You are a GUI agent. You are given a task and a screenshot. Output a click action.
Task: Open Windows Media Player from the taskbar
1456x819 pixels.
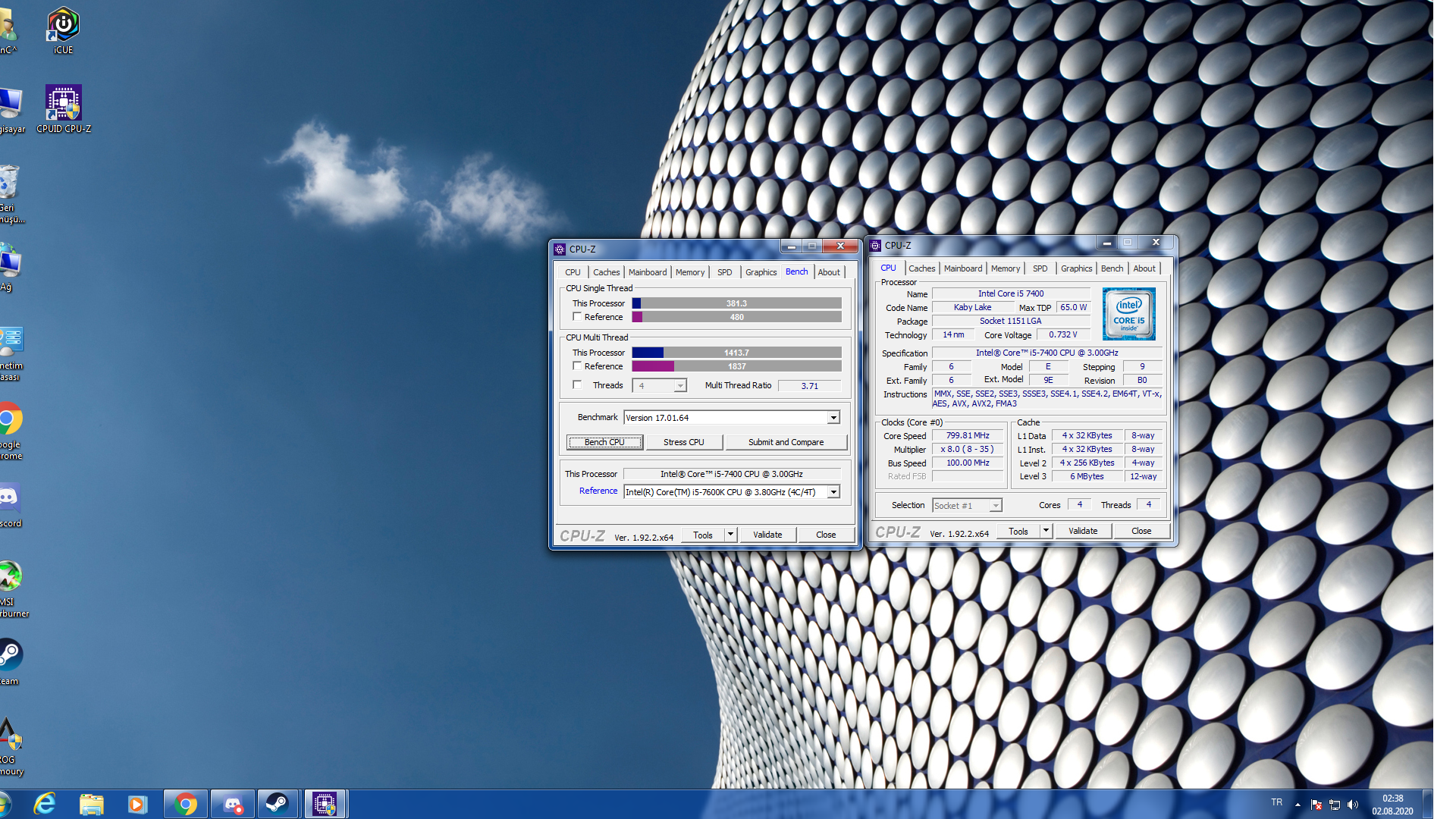(x=137, y=804)
